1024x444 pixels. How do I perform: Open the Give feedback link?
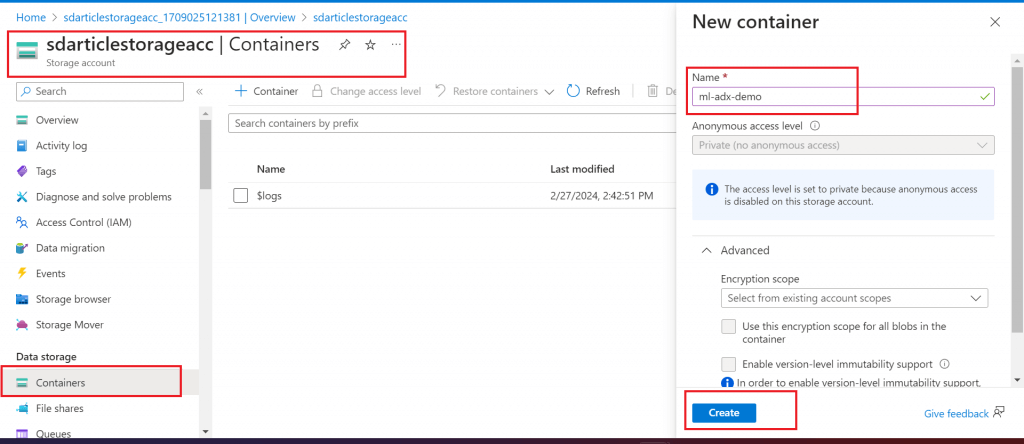(958, 413)
